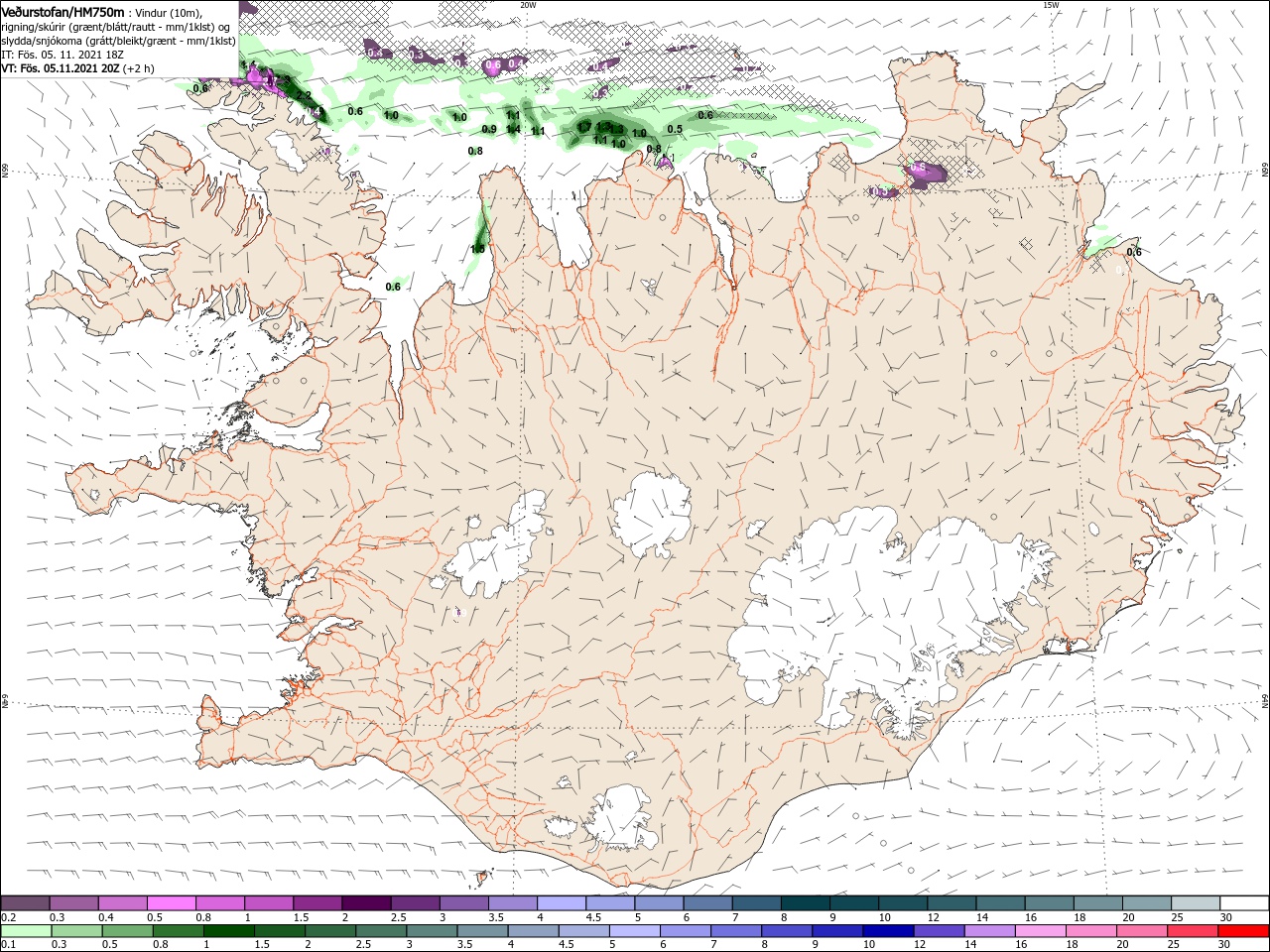Image resolution: width=1270 pixels, height=952 pixels.
Task: Select the 7 blue swatch in the lower rain legend
Action: point(734,931)
